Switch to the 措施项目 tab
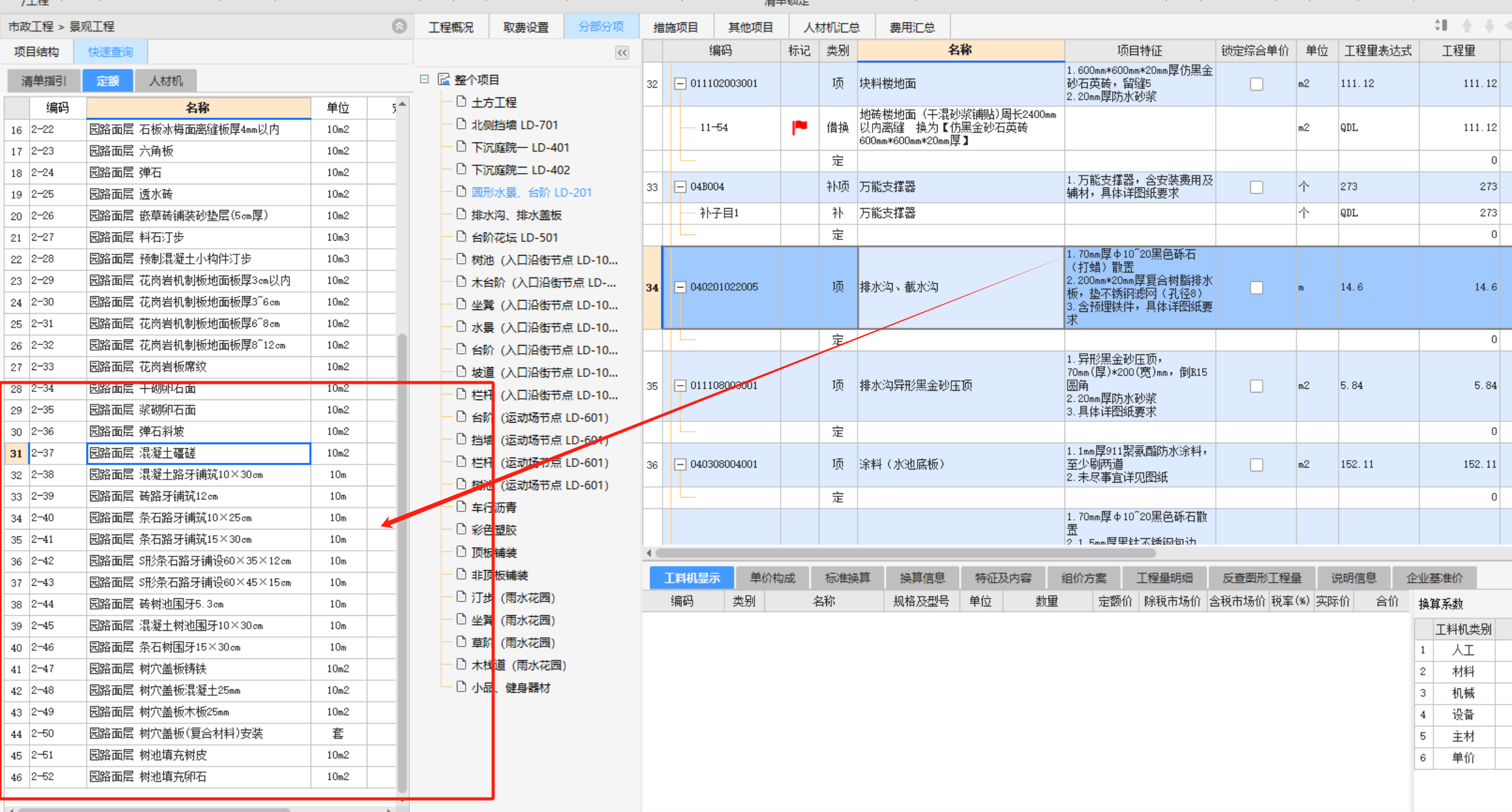 (x=676, y=27)
